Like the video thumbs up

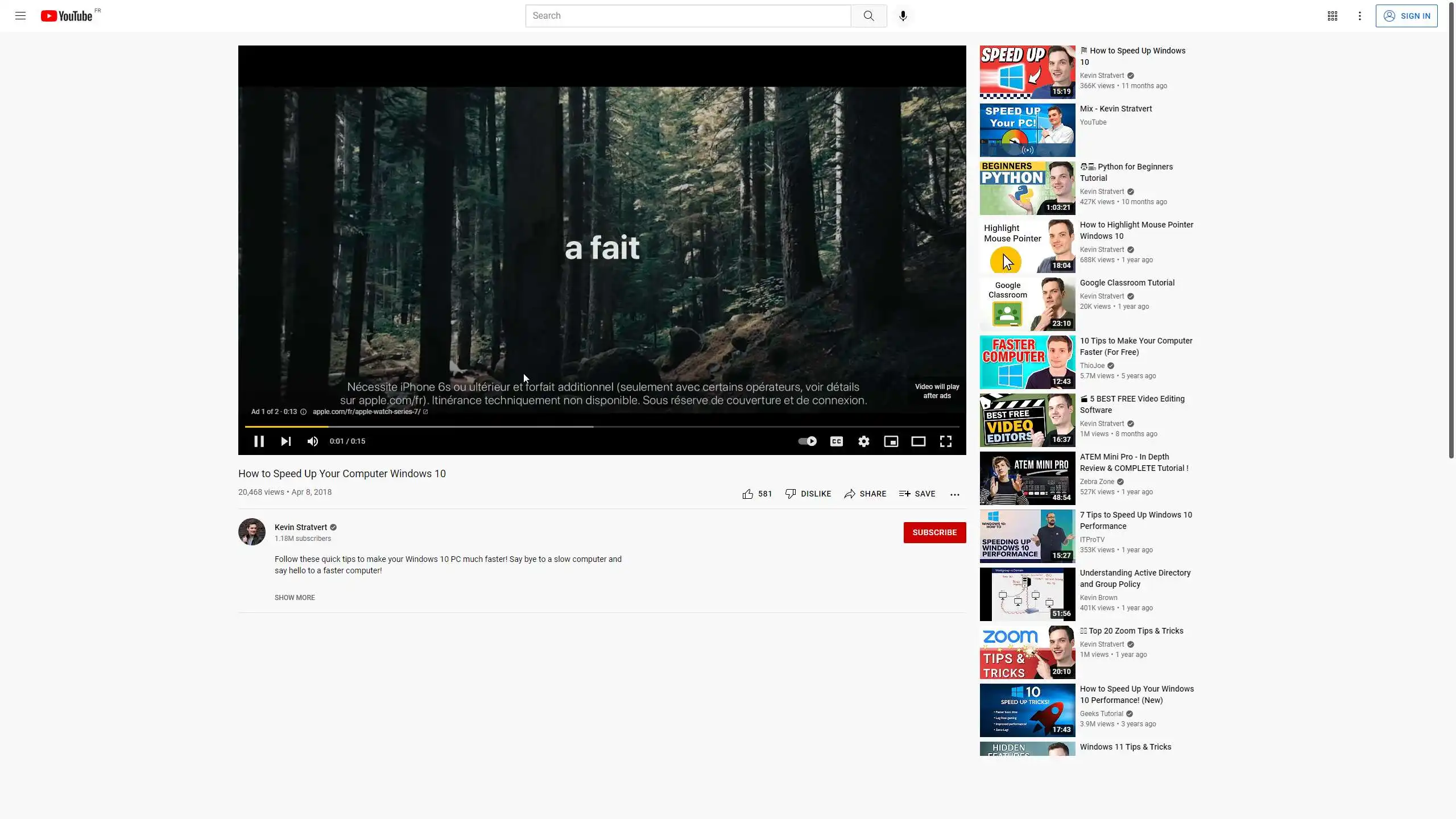point(748,494)
